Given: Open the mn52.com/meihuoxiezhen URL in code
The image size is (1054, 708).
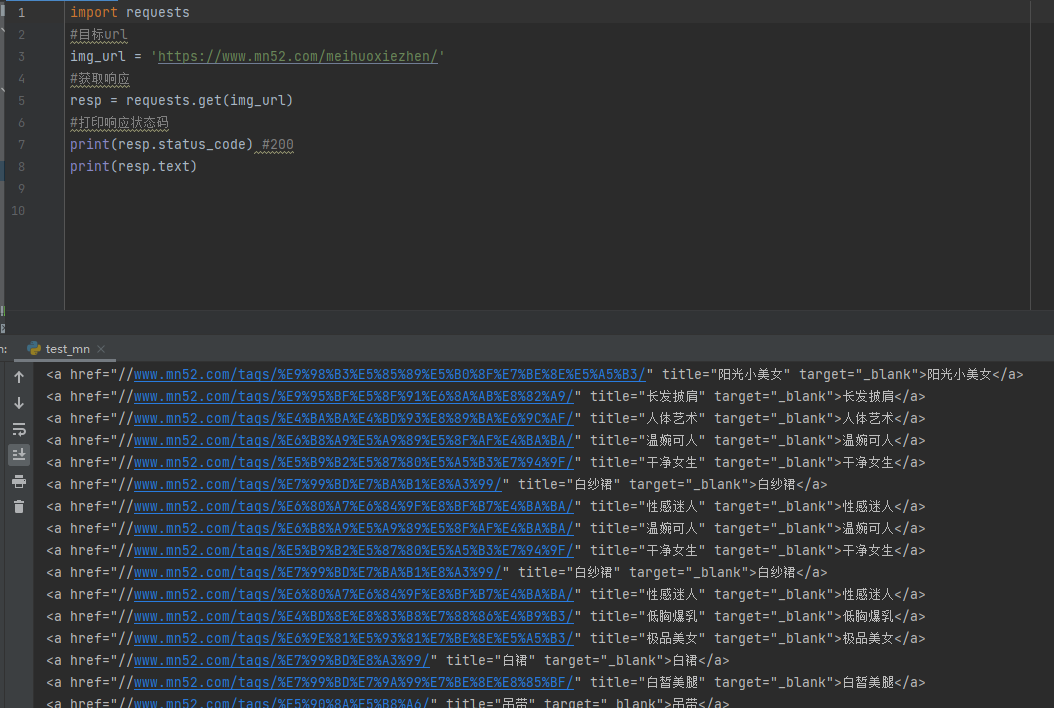Looking at the screenshot, I should (x=297, y=56).
